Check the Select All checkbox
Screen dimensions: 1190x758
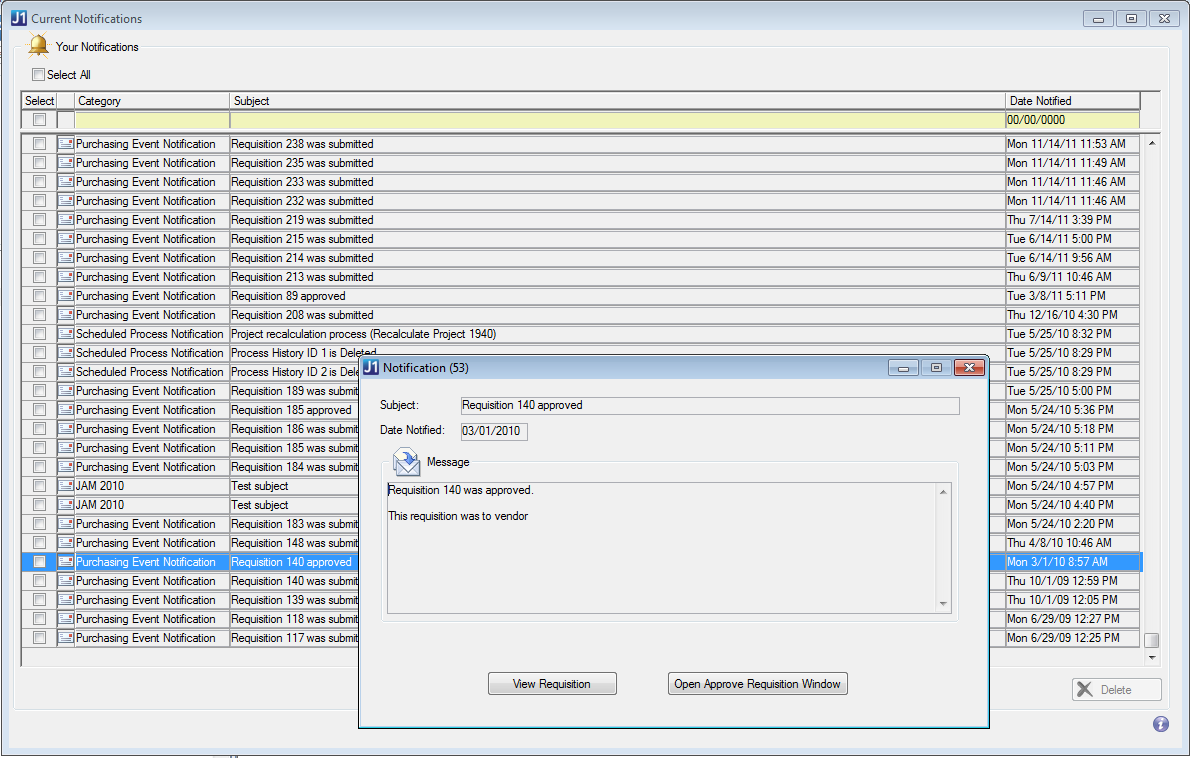[39, 75]
